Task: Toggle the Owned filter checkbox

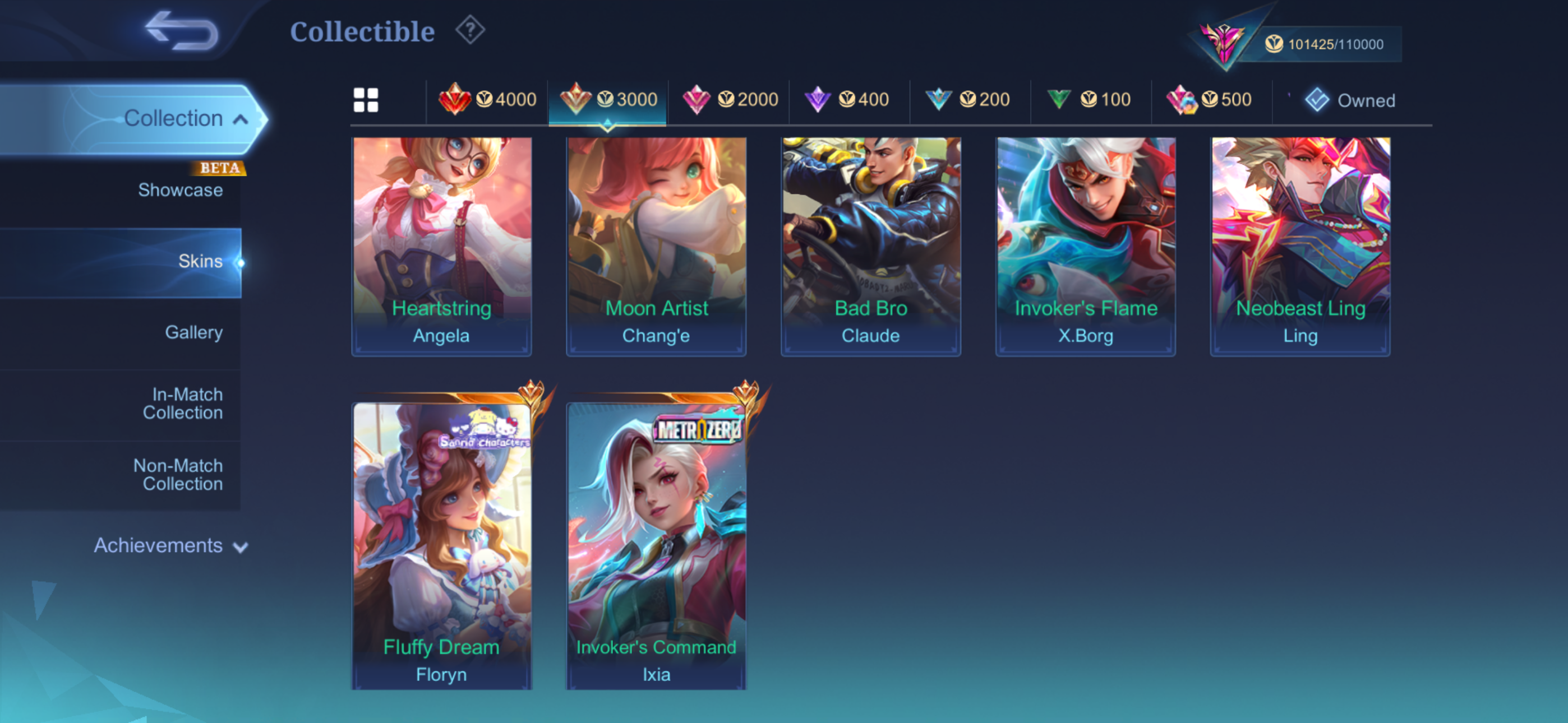Action: (x=1317, y=100)
